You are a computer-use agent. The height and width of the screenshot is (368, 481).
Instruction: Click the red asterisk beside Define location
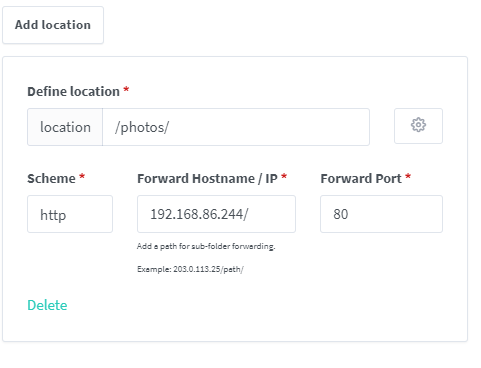click(x=126, y=89)
